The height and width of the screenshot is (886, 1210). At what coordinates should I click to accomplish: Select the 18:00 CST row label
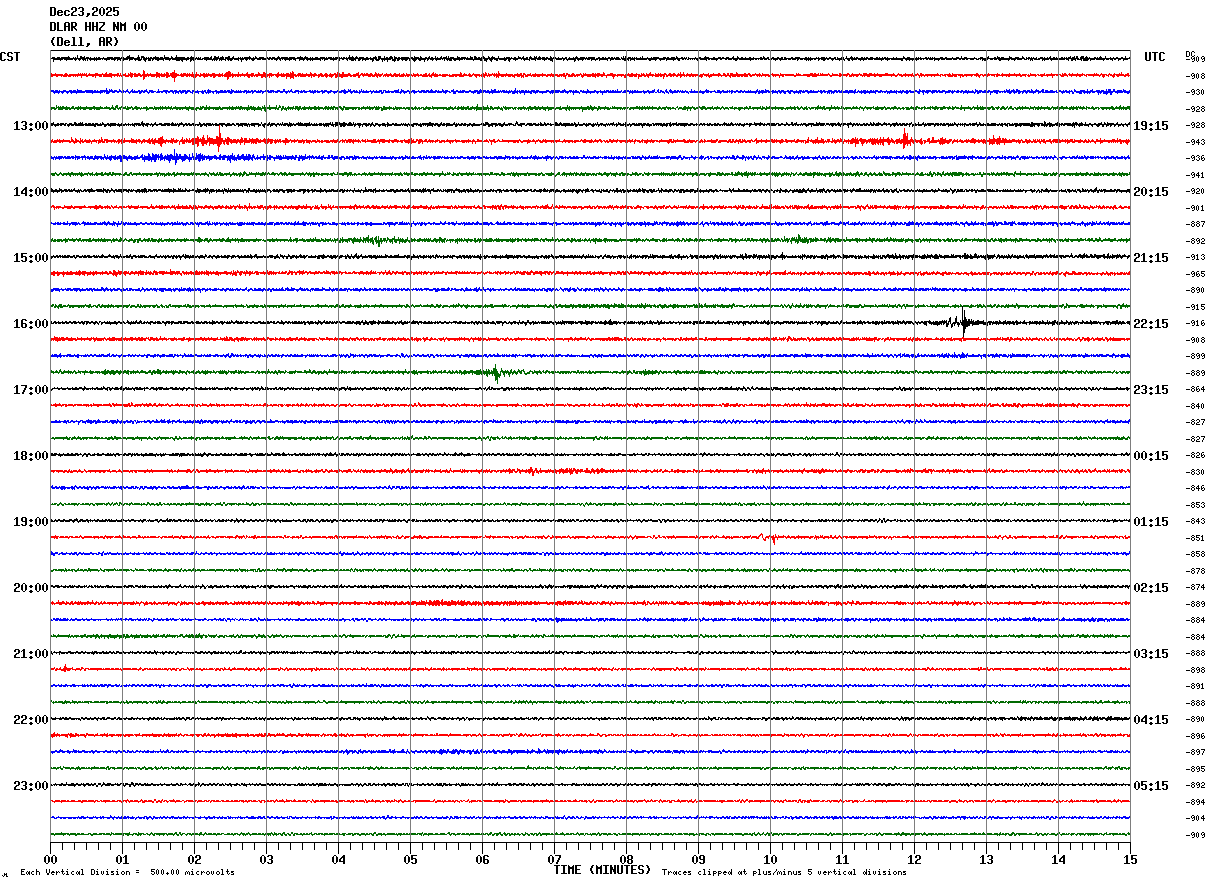tap(31, 455)
